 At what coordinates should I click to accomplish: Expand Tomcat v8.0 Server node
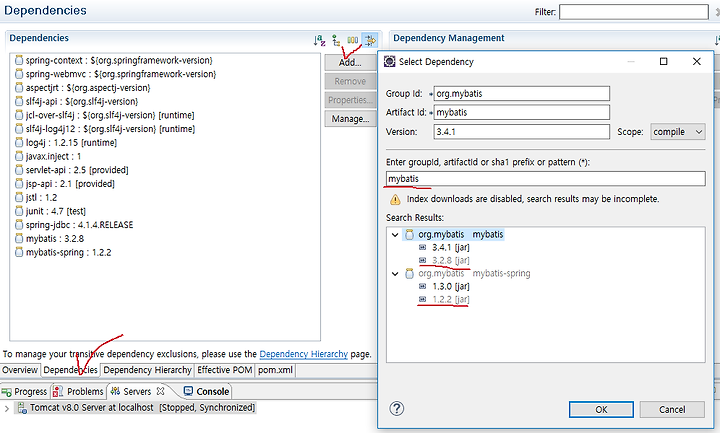(x=6, y=408)
